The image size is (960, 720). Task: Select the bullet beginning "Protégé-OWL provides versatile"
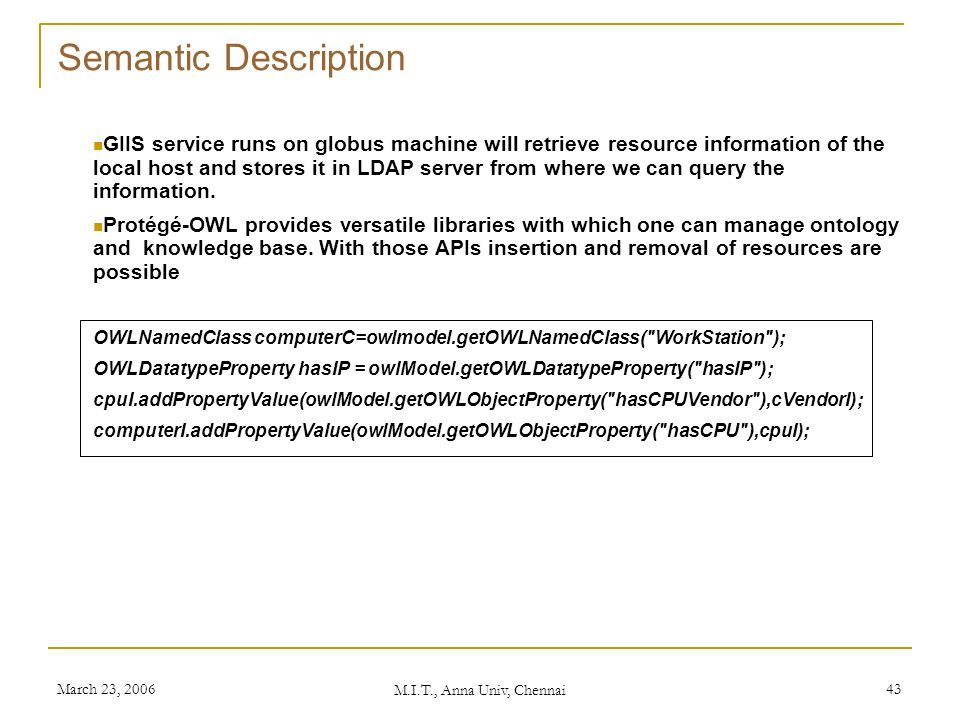coord(496,248)
